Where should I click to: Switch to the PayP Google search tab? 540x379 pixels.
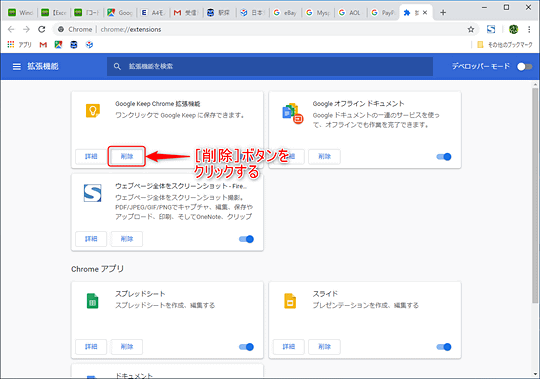[383, 13]
